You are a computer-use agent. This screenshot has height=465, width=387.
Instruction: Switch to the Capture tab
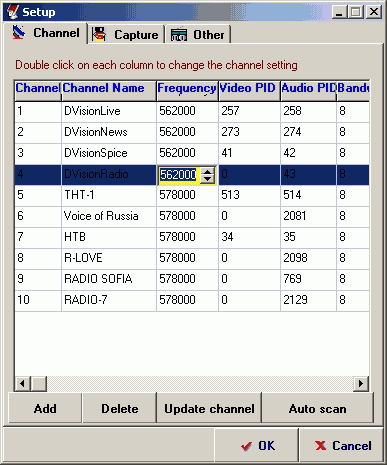pos(126,35)
